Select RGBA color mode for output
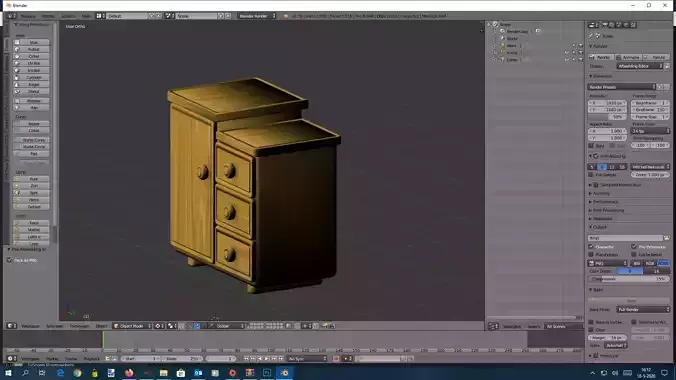 [x=663, y=263]
